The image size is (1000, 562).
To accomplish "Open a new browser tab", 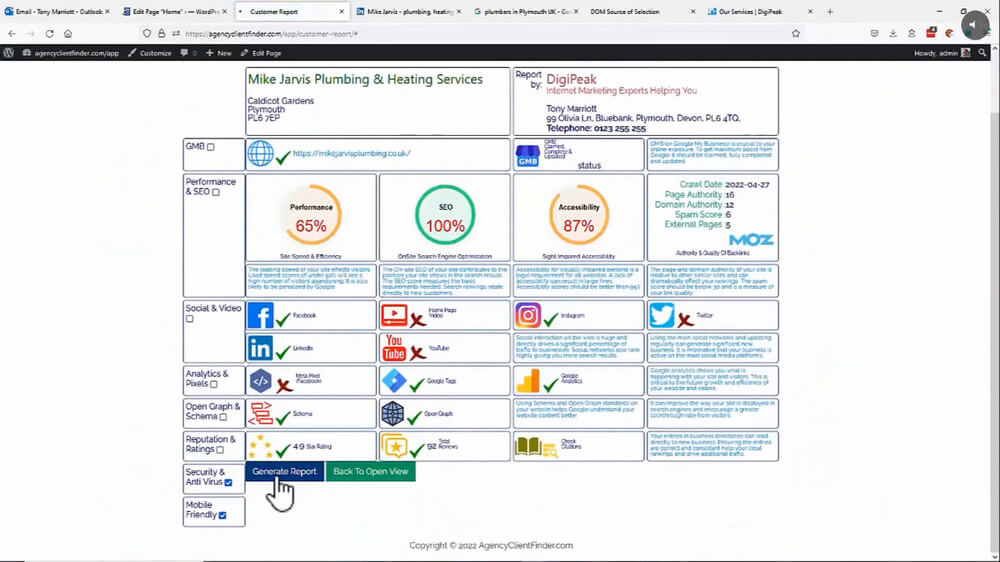I will (830, 11).
